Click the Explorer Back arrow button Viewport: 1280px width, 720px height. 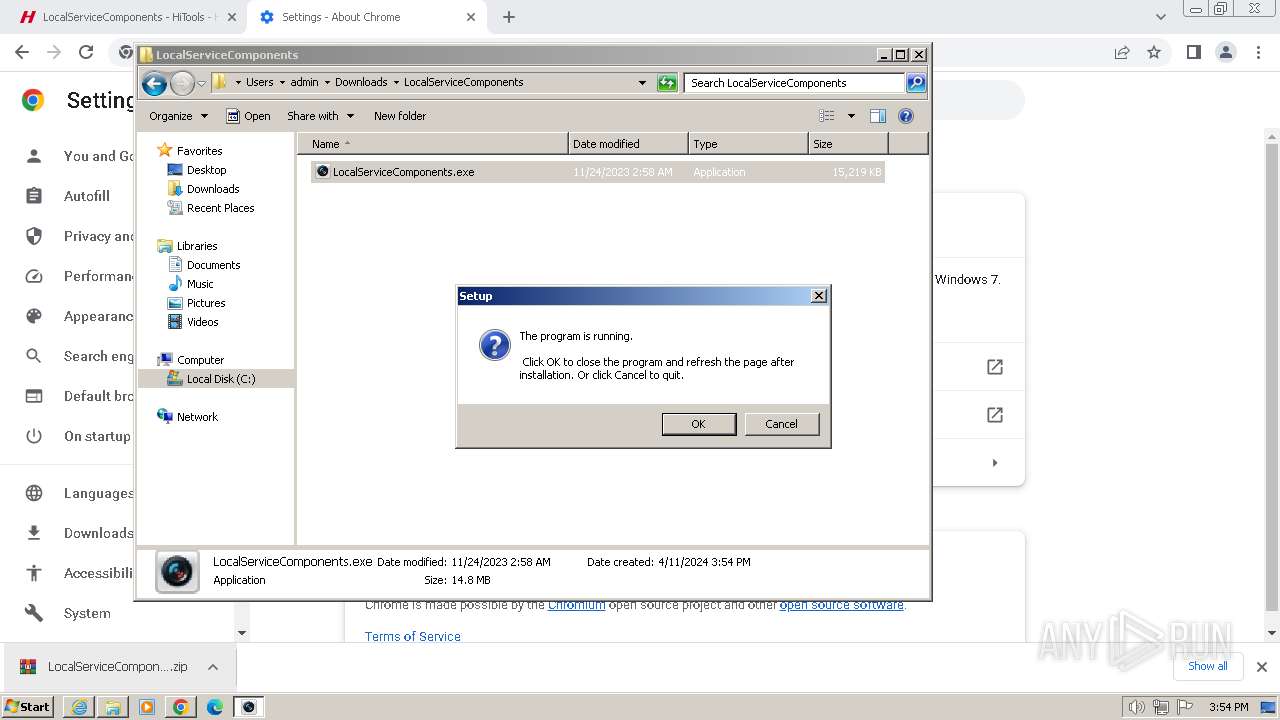pyautogui.click(x=154, y=83)
